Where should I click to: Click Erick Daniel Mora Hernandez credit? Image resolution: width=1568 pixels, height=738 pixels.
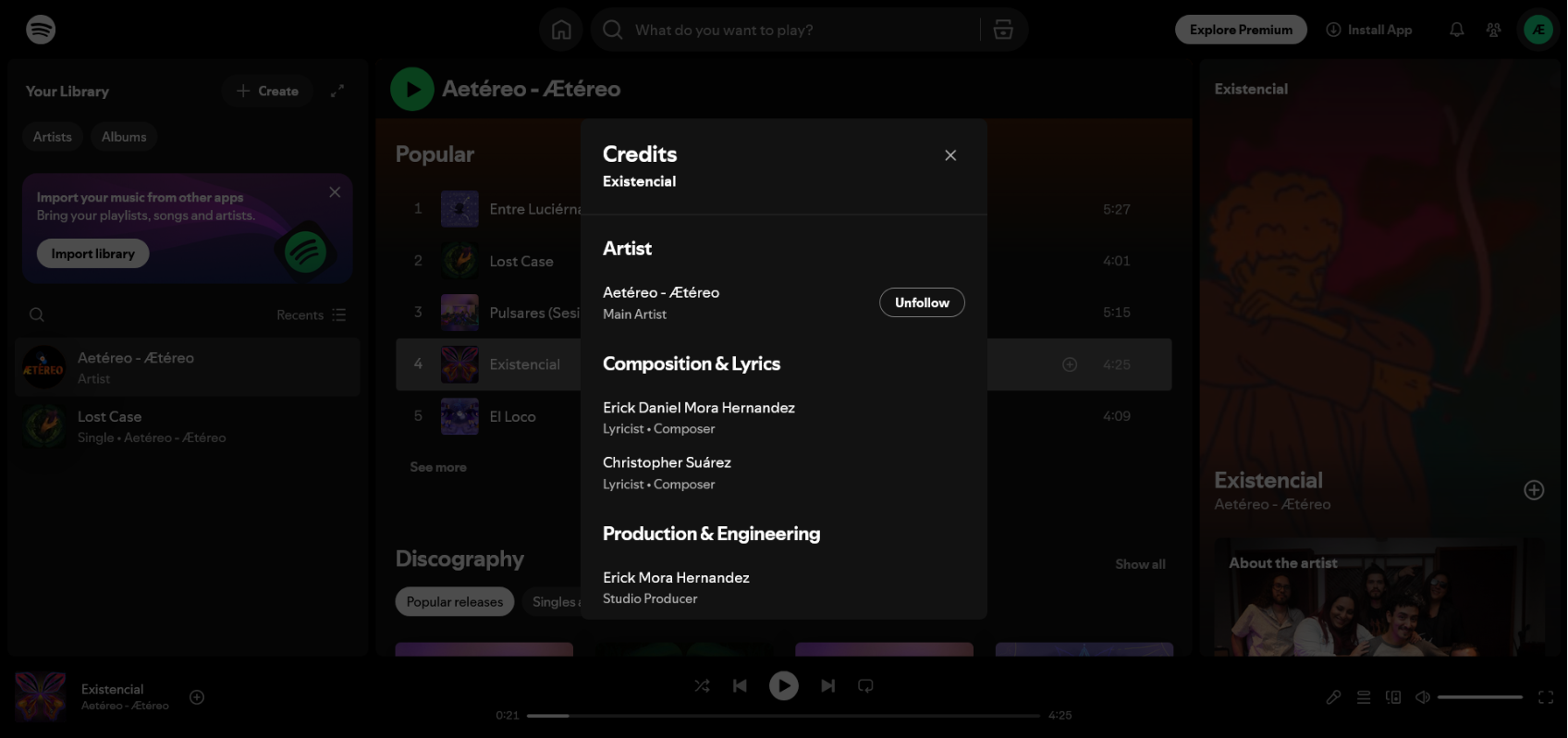(699, 408)
